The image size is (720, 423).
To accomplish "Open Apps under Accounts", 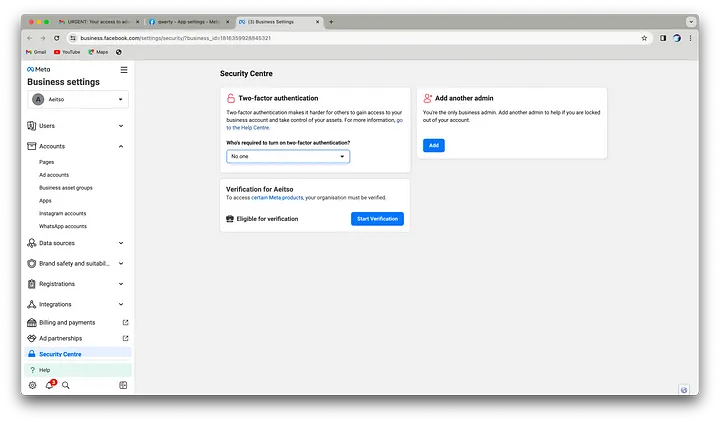I will point(45,201).
